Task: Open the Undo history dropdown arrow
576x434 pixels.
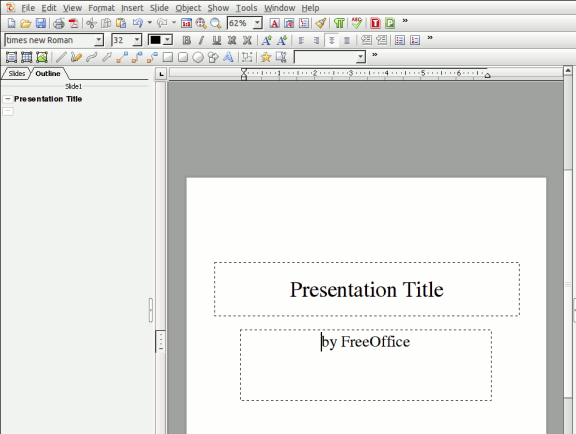Action: (150, 23)
